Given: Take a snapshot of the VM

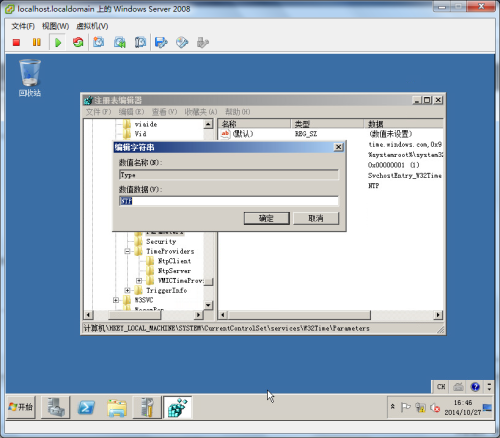Looking at the screenshot, I should click(99, 42).
